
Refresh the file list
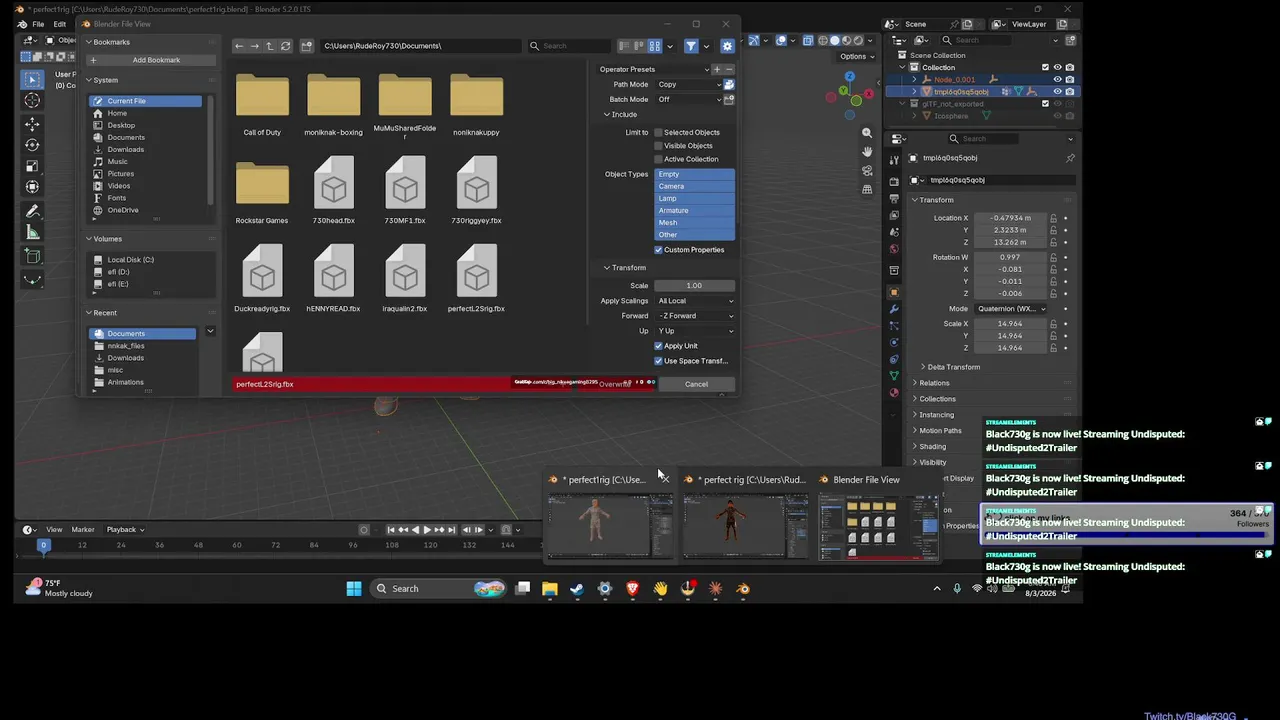pos(285,46)
